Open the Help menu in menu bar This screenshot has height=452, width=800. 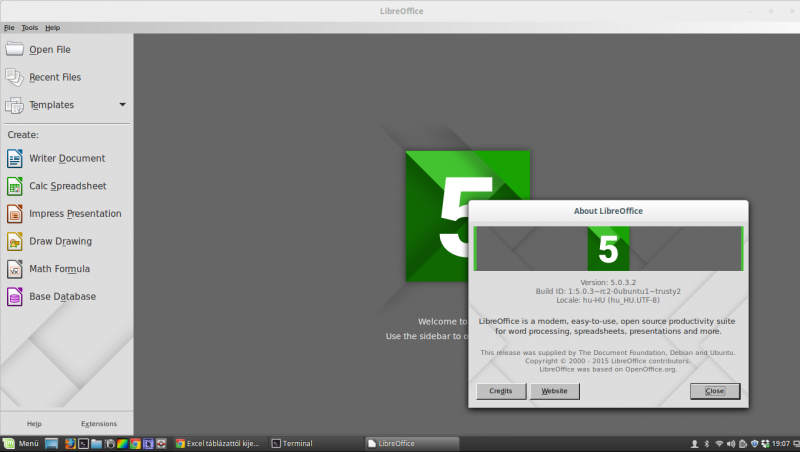[x=53, y=27]
